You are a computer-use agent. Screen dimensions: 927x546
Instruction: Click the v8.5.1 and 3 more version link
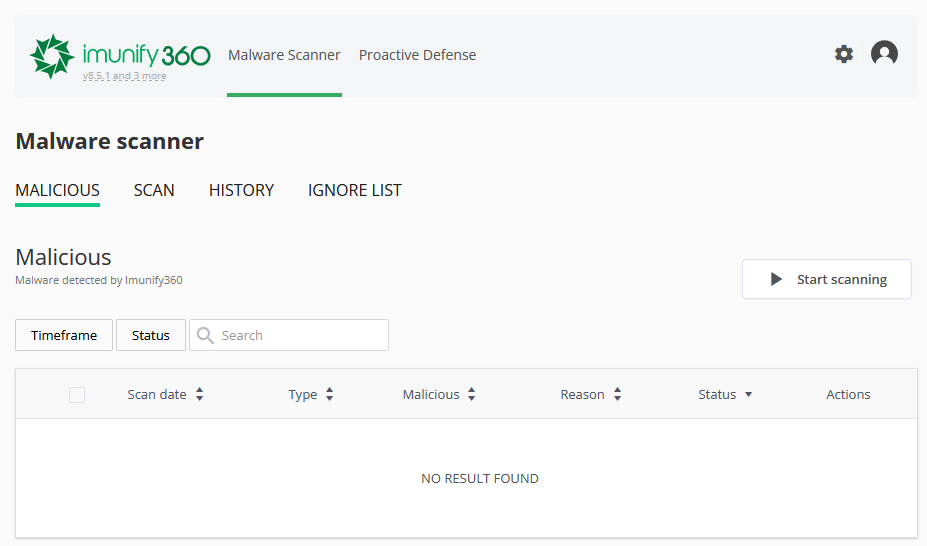(124, 76)
